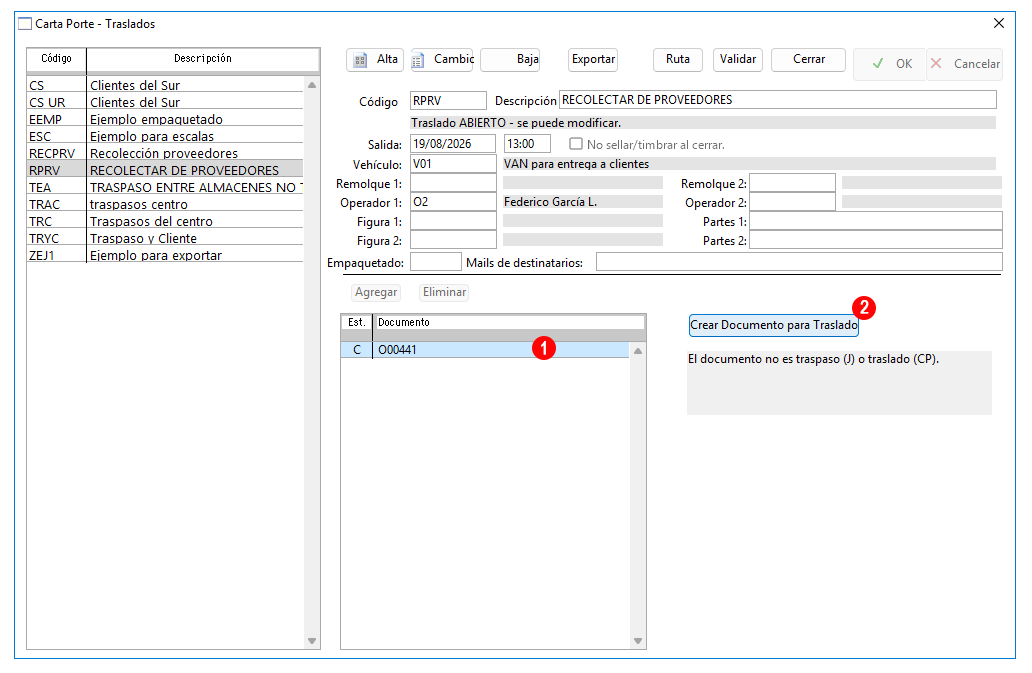The image size is (1032, 673).
Task: Click traslados list scrollbar up arrow
Action: [x=312, y=86]
